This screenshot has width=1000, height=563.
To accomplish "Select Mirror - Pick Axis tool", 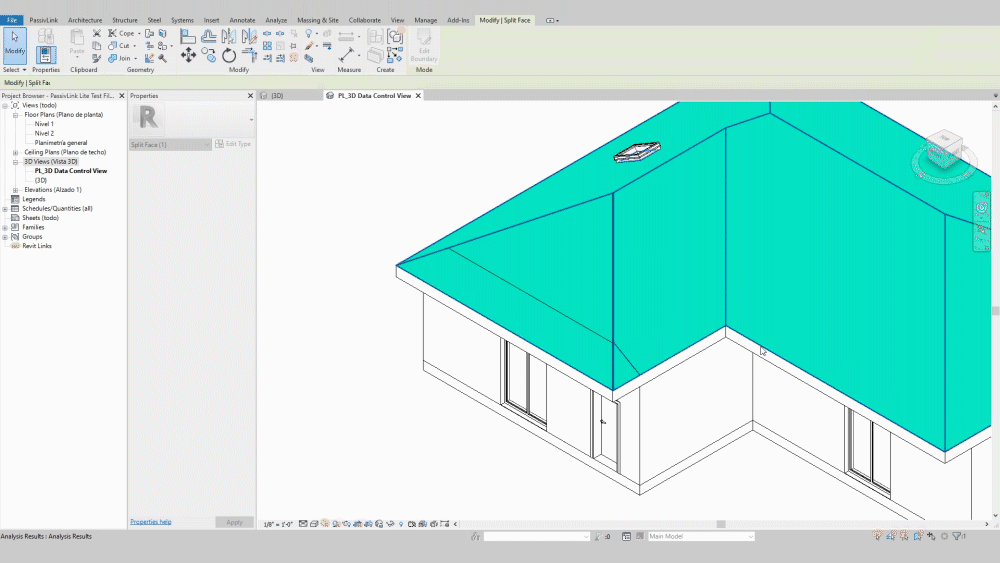I will pos(229,36).
